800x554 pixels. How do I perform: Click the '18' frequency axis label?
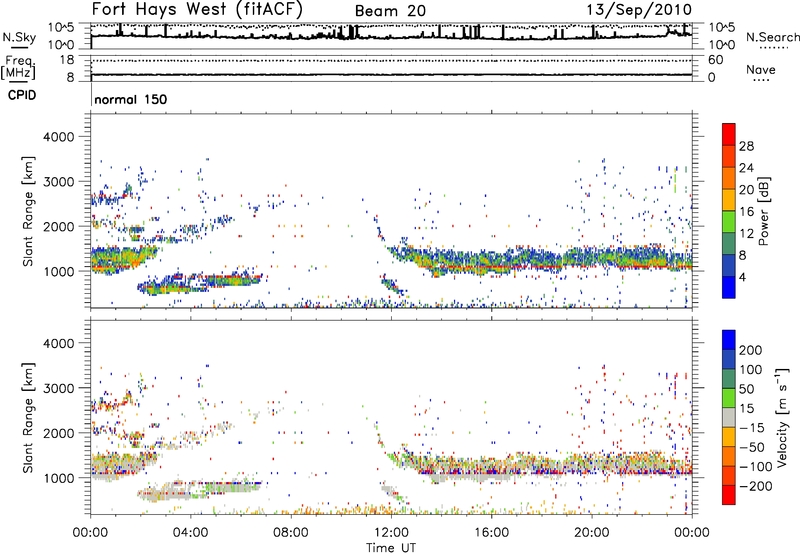67,60
